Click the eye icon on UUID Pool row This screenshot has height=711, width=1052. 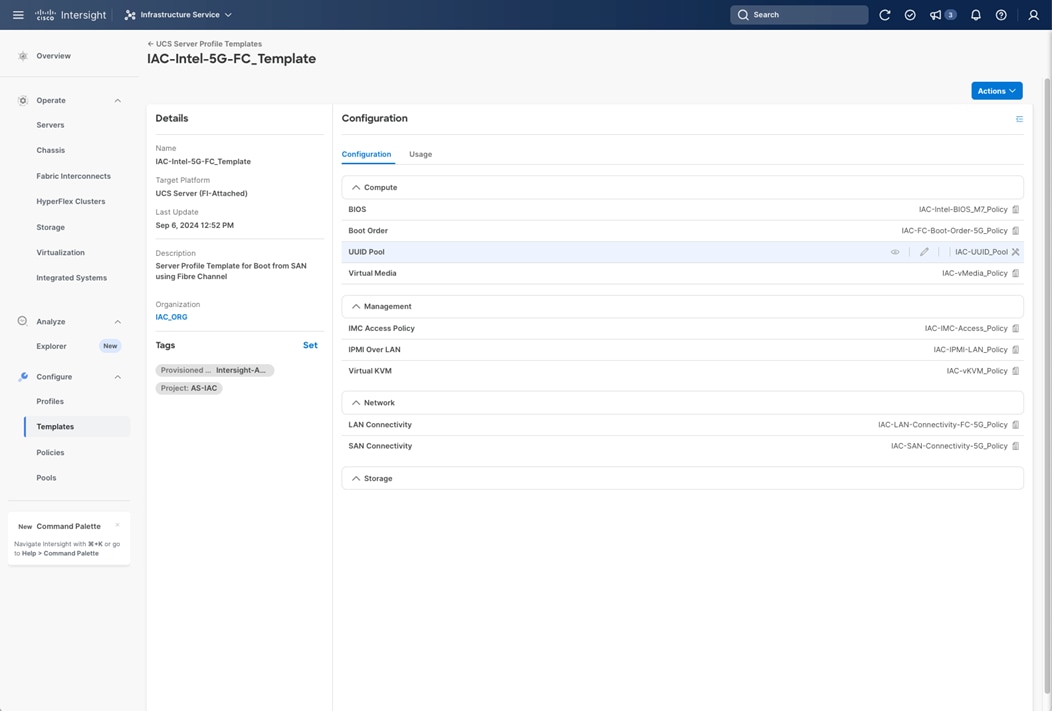[x=895, y=252]
